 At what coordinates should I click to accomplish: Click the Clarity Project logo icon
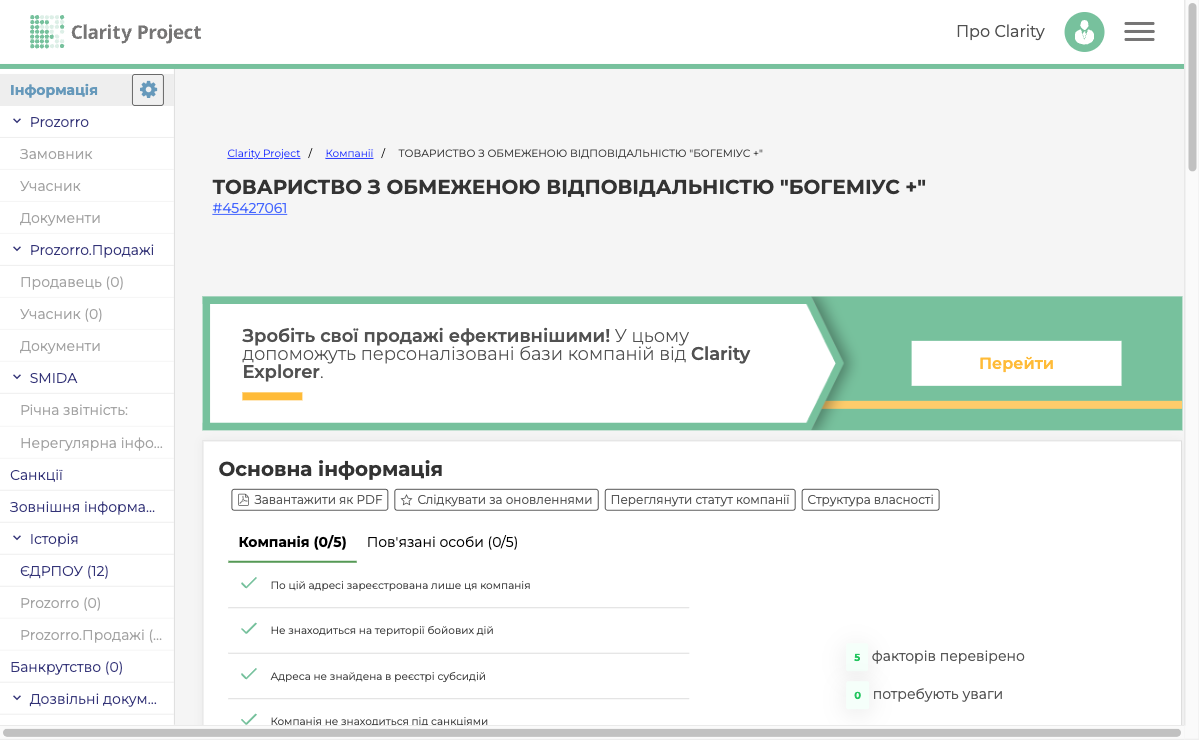click(46, 31)
